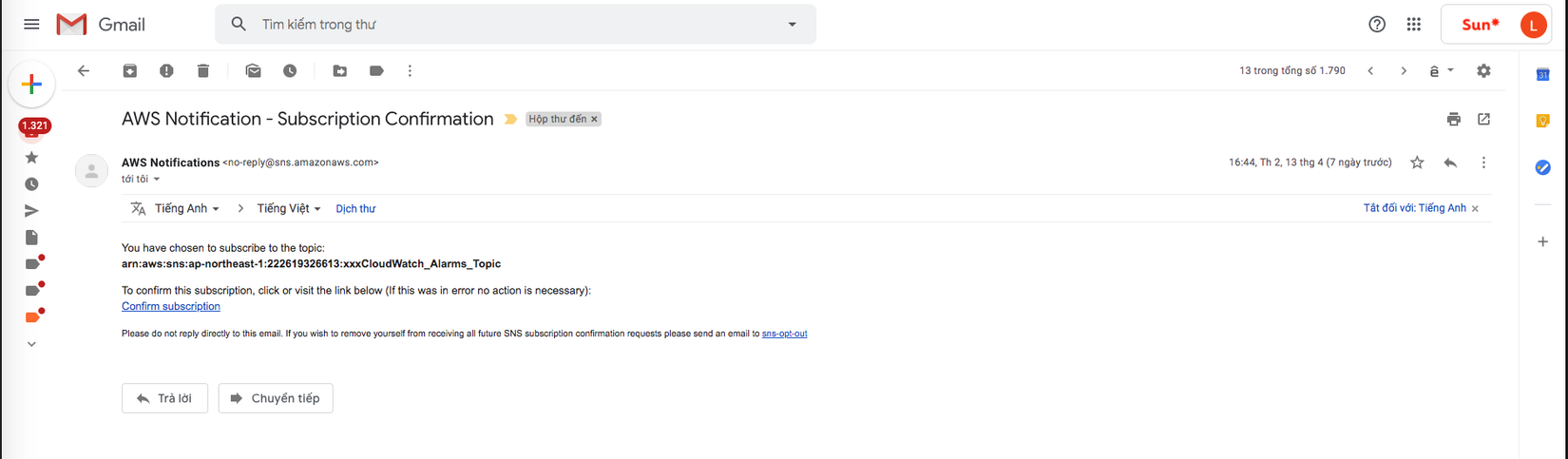Report this email as spam
The image size is (1568, 459).
point(166,71)
